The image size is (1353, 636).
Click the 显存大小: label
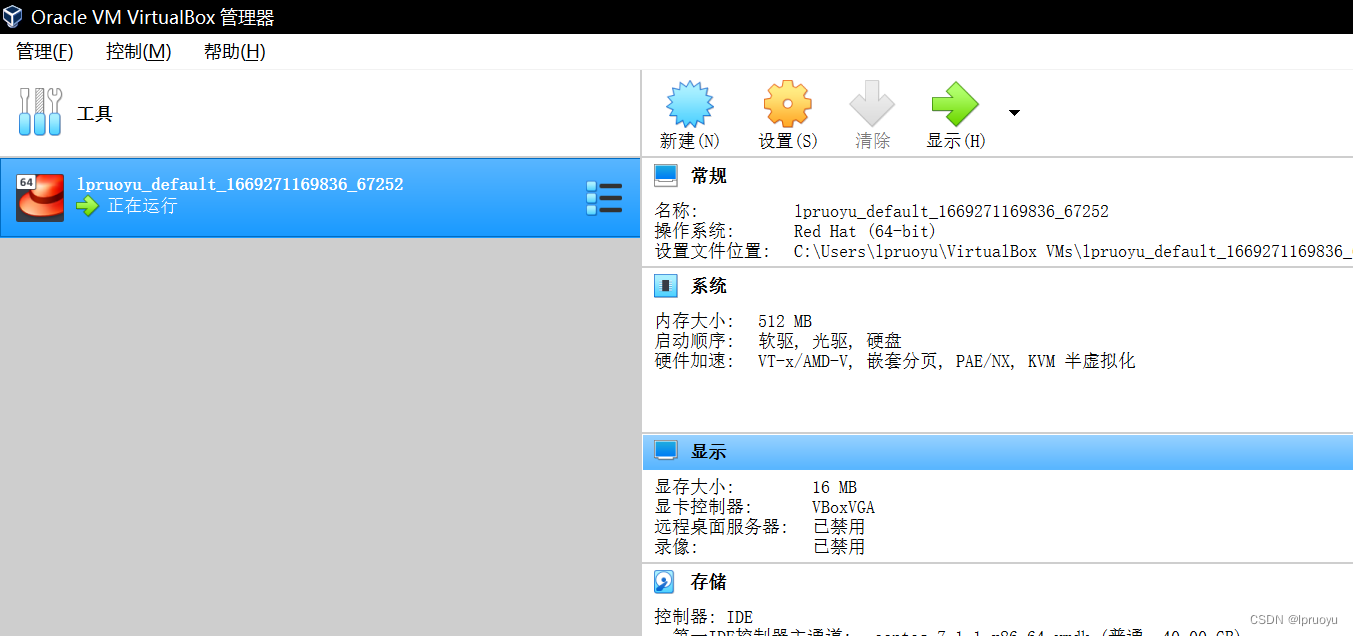click(x=694, y=488)
